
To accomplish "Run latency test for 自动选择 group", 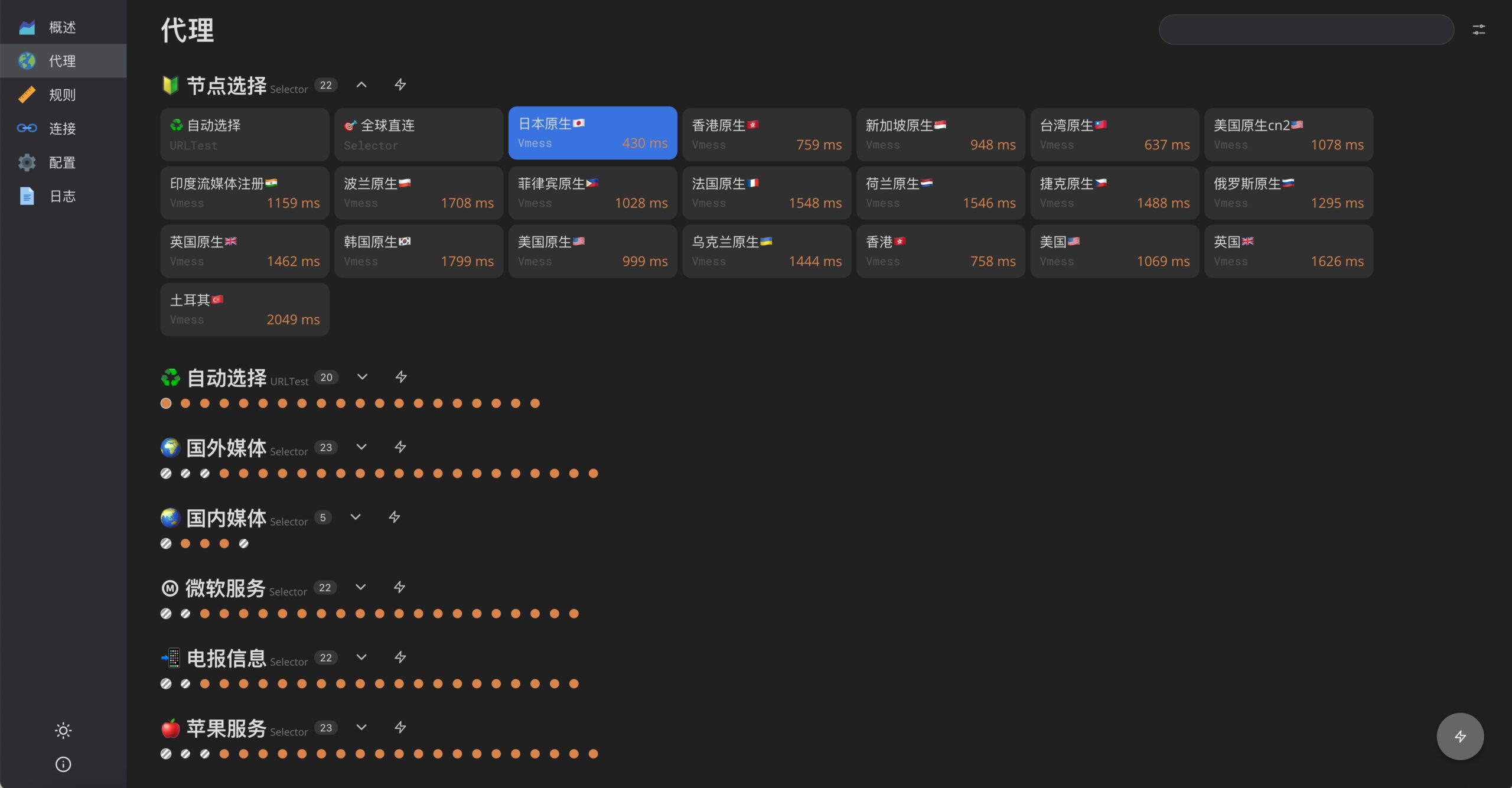I will coord(400,377).
